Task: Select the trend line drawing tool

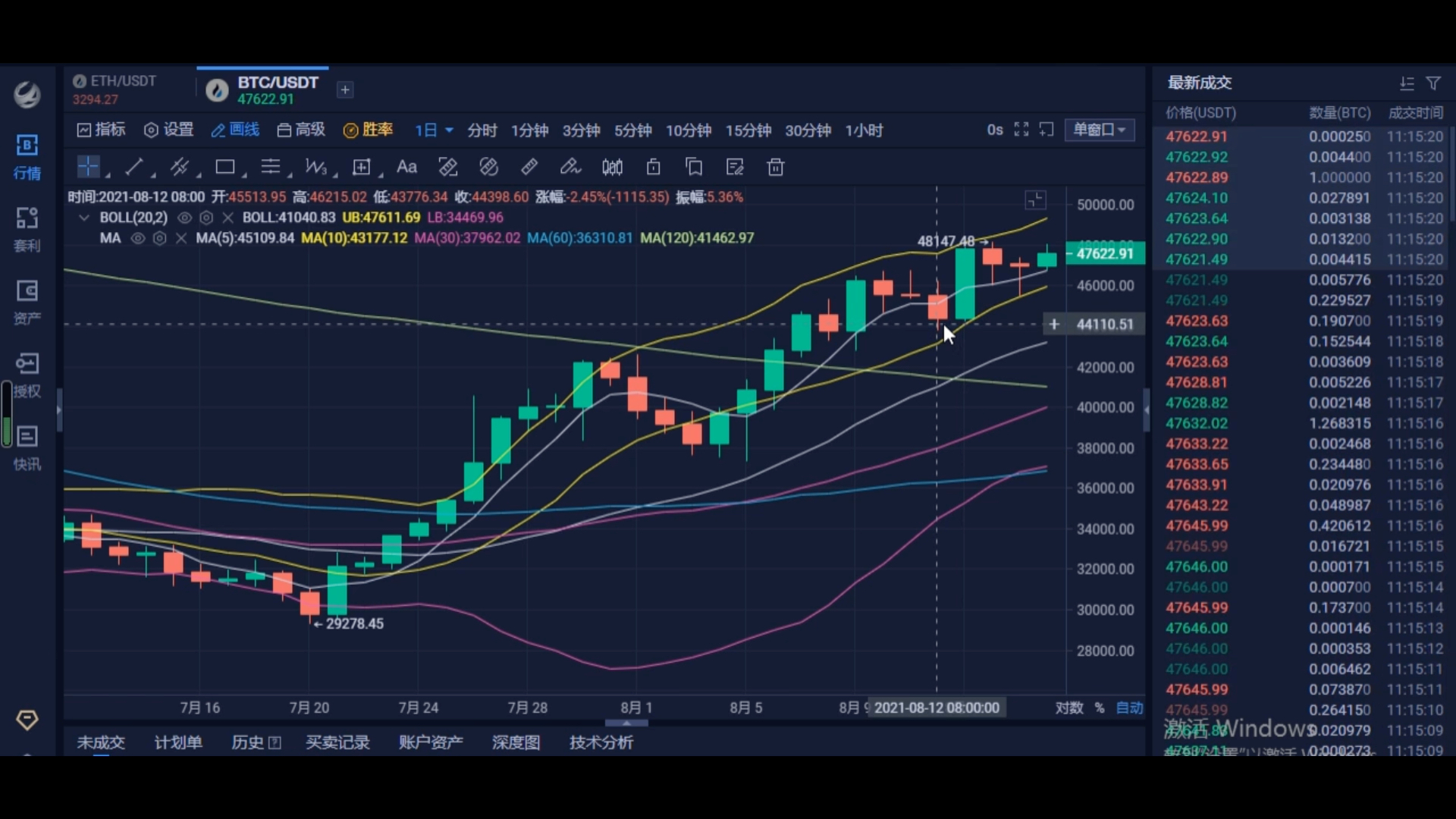Action: 134,167
